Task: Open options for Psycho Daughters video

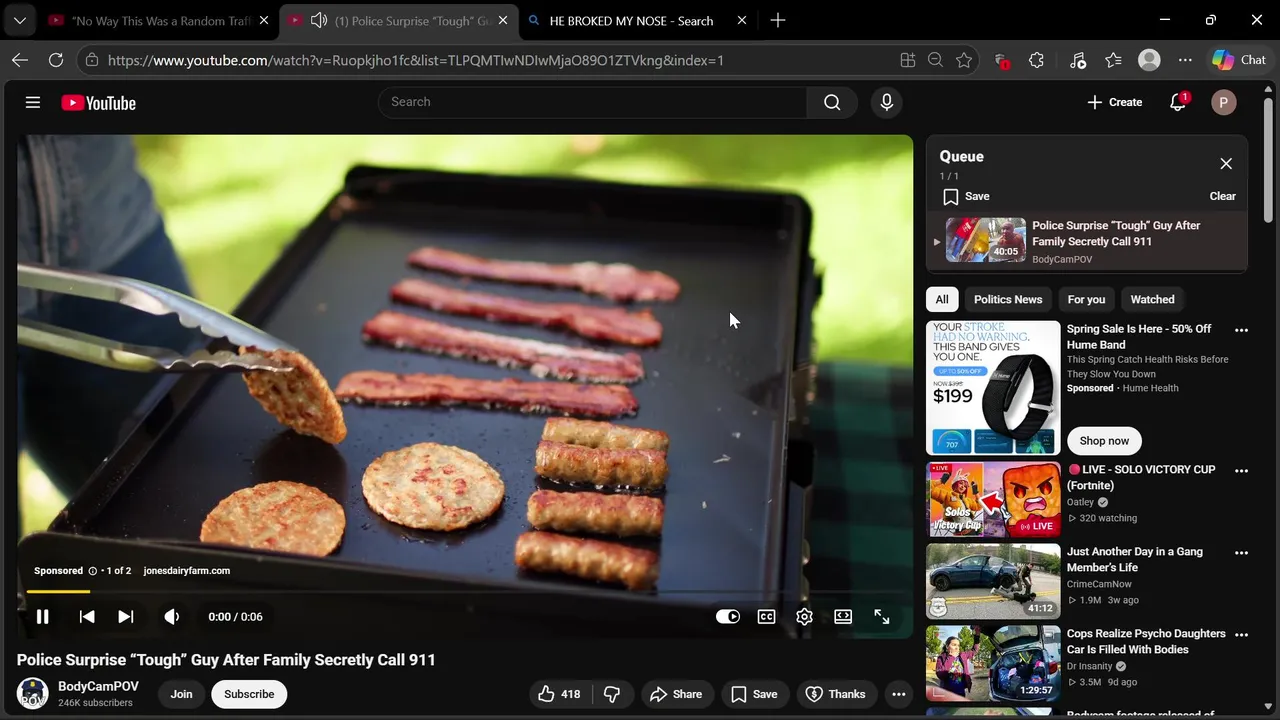Action: coord(1241,635)
